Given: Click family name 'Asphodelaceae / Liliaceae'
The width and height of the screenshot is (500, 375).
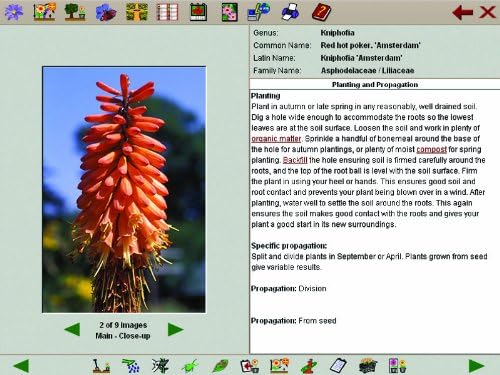Looking at the screenshot, I should [x=367, y=71].
